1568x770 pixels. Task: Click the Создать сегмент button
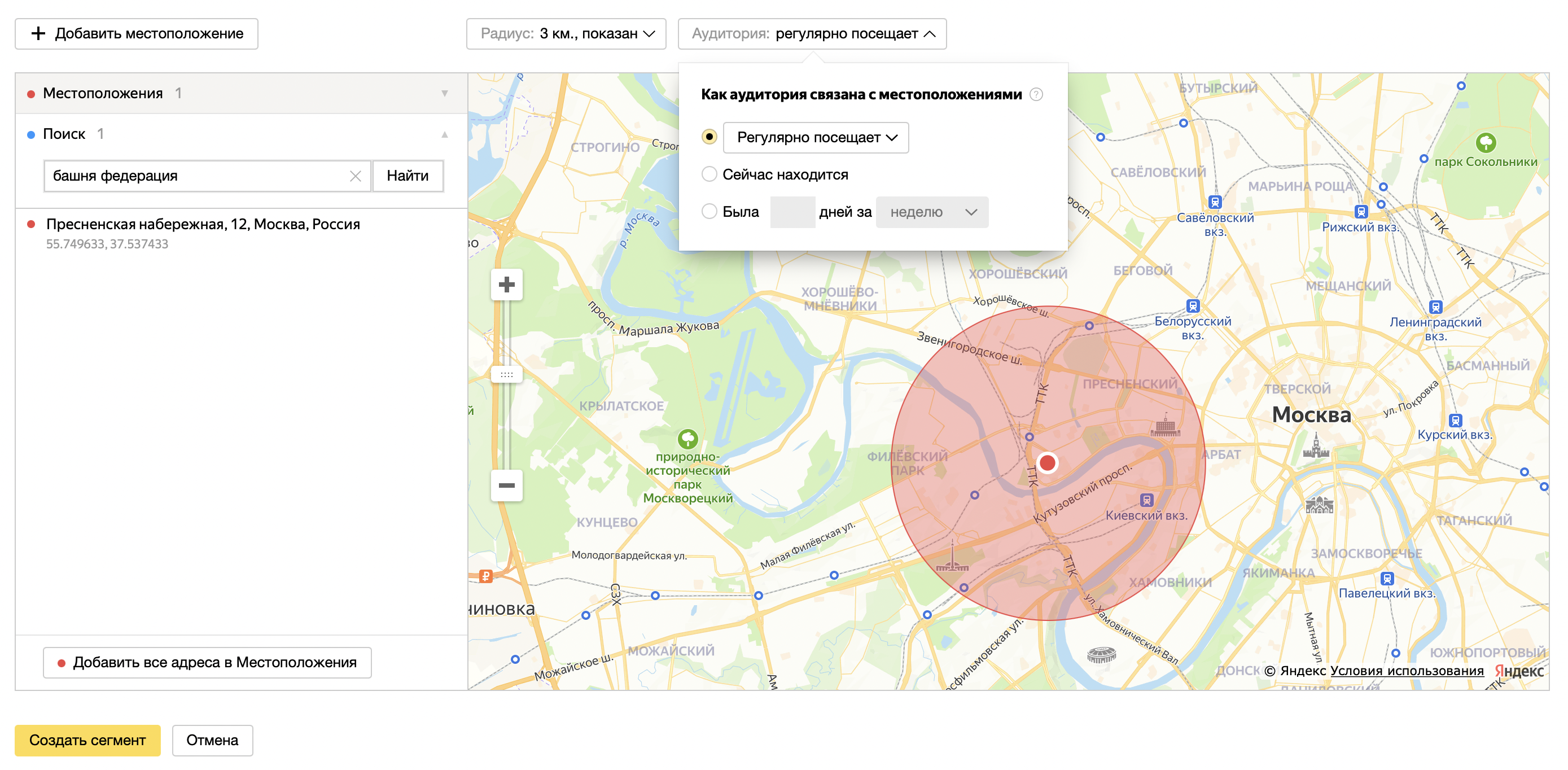[x=87, y=740]
